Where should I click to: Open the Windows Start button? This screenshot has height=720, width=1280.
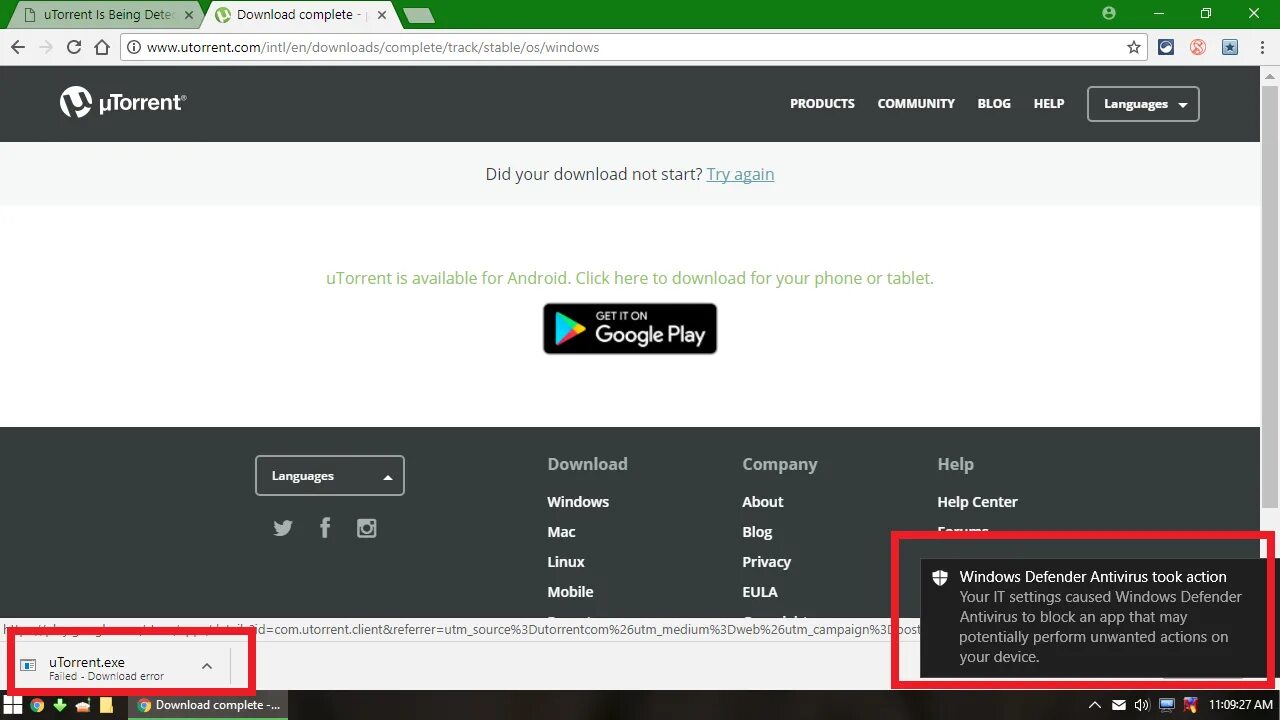pyautogui.click(x=13, y=705)
